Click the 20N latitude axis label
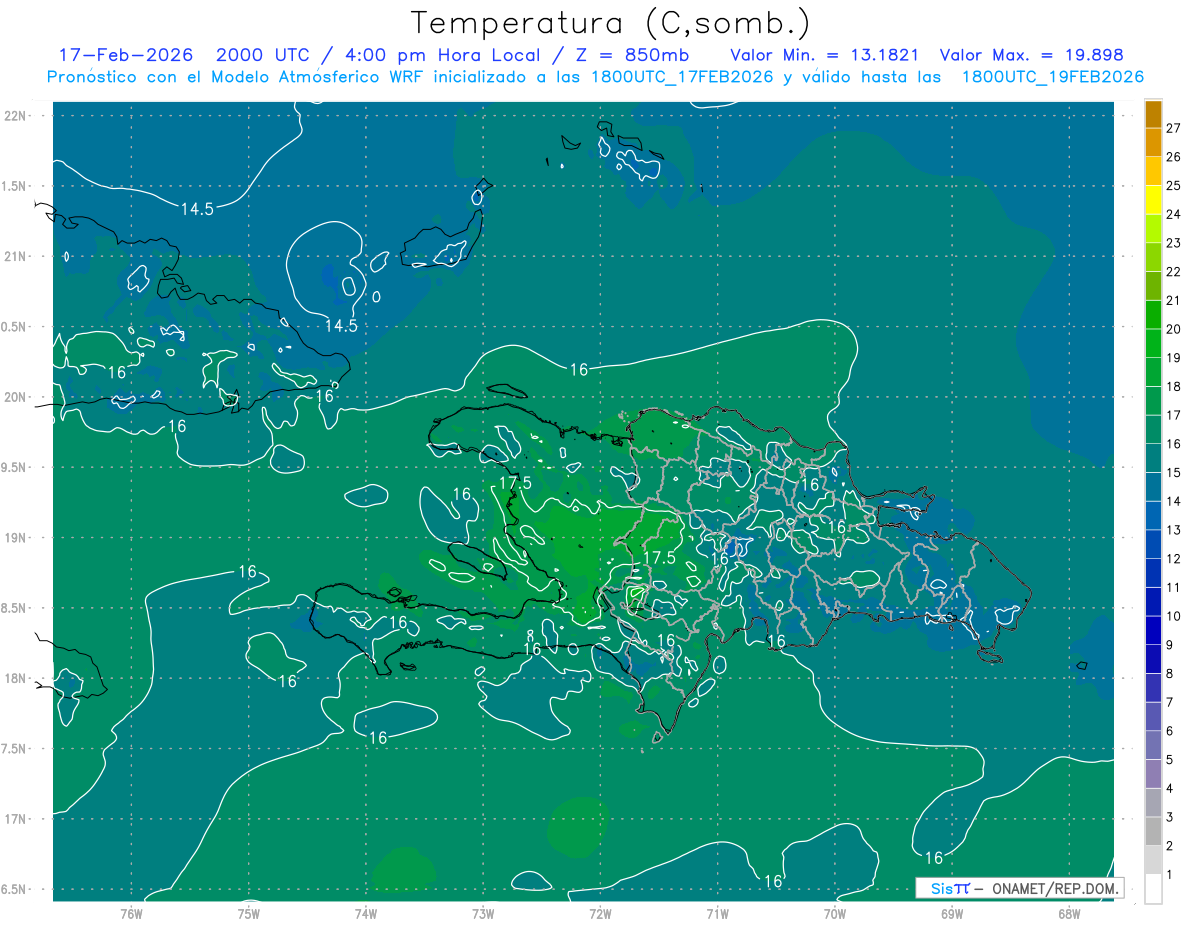 (17, 397)
